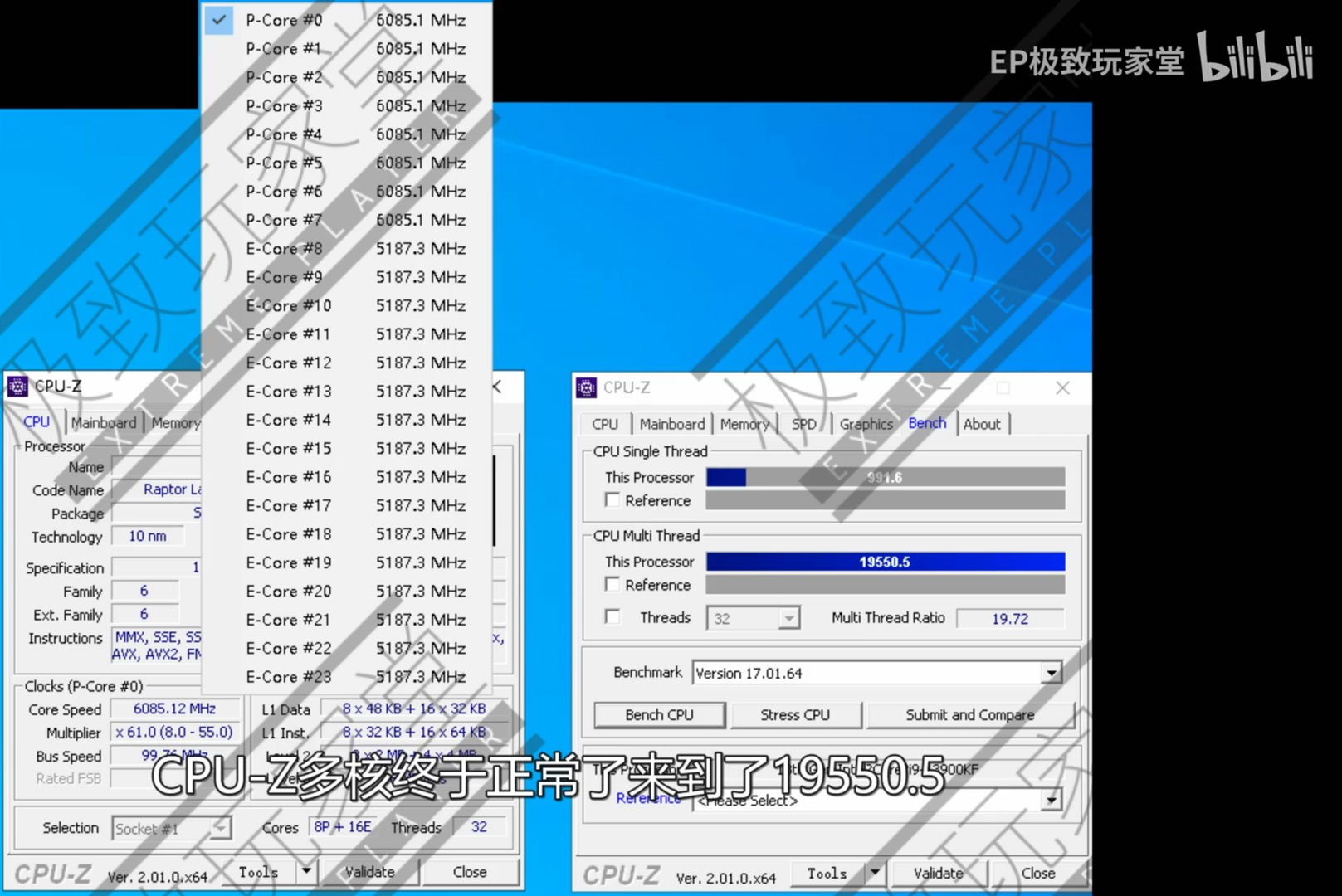
Task: Click Submit and Compare
Action: coord(969,715)
